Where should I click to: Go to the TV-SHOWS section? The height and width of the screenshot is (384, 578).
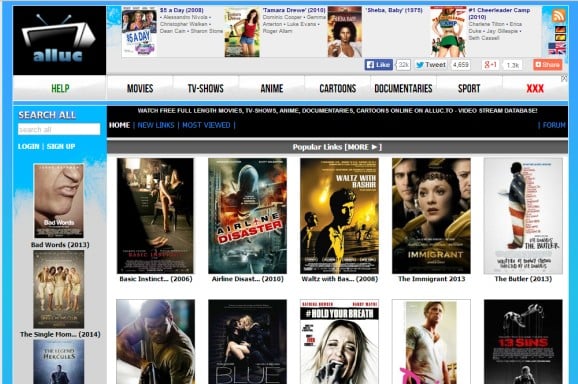[x=206, y=88]
